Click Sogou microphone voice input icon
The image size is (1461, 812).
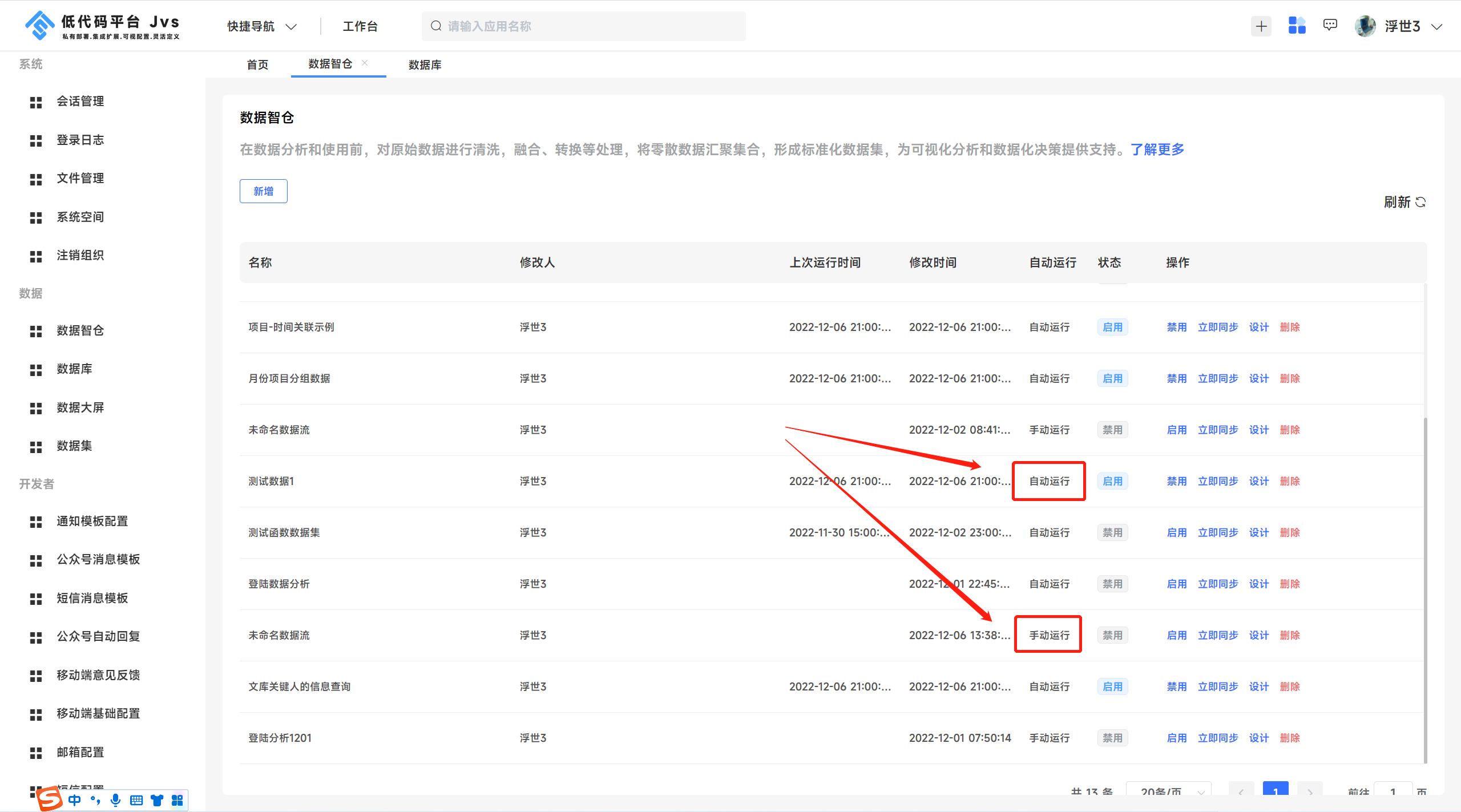pyautogui.click(x=115, y=800)
